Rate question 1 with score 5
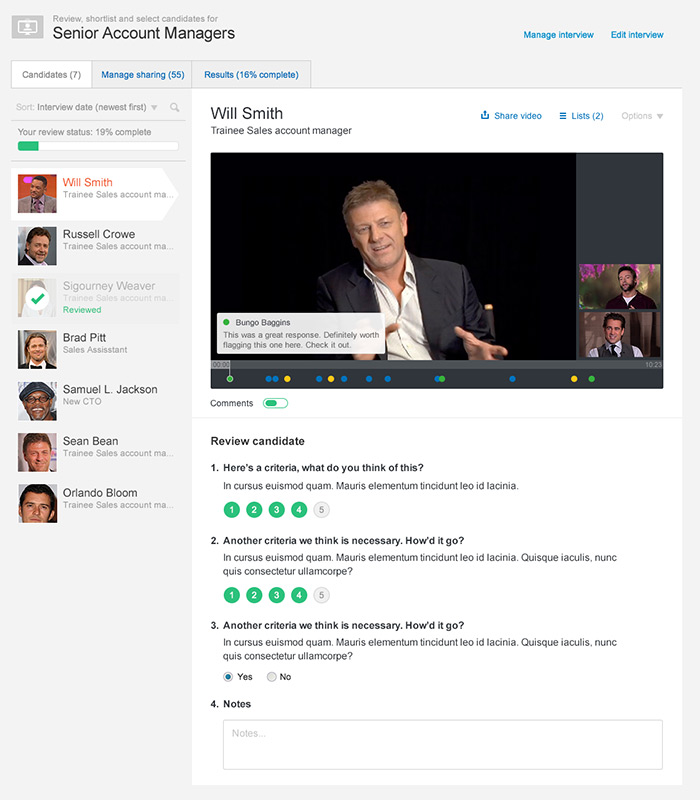 [321, 509]
